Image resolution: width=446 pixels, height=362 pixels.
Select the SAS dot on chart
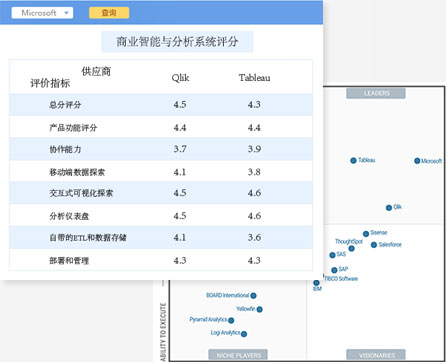pos(332,255)
